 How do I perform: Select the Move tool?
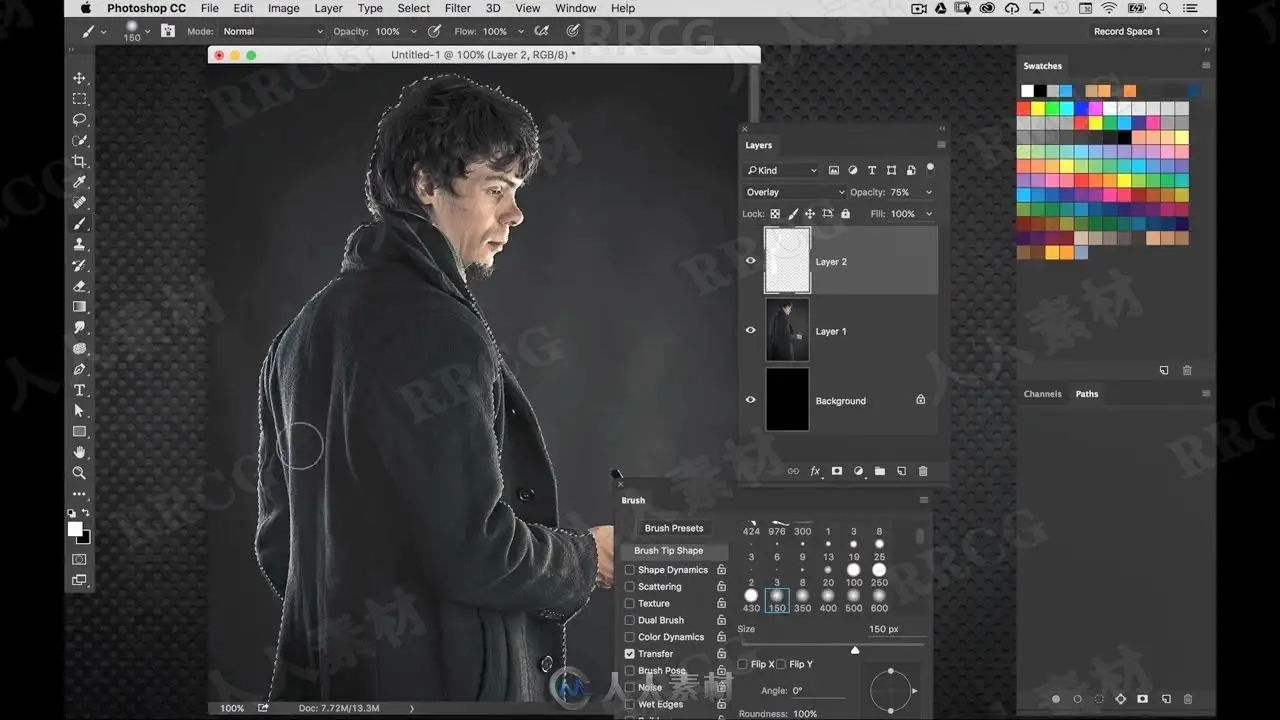(x=80, y=78)
